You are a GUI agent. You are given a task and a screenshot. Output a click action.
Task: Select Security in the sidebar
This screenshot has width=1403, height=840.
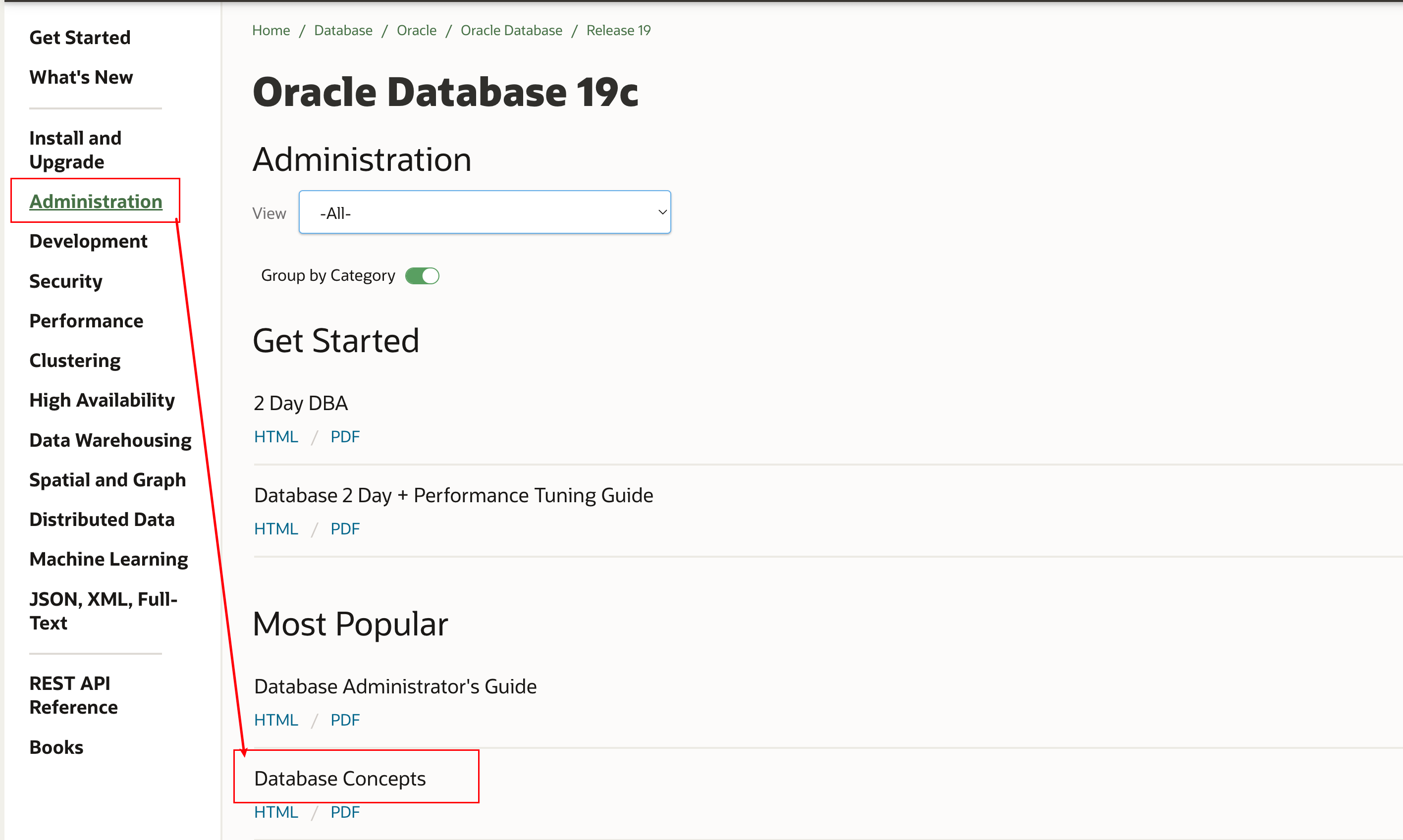[x=66, y=281]
